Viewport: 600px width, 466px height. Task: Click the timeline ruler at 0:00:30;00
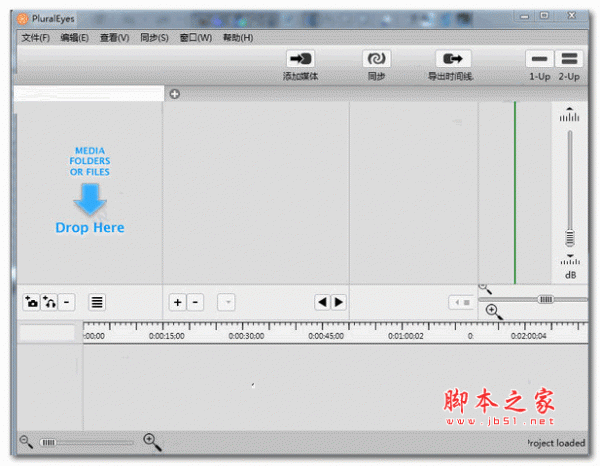pos(246,336)
